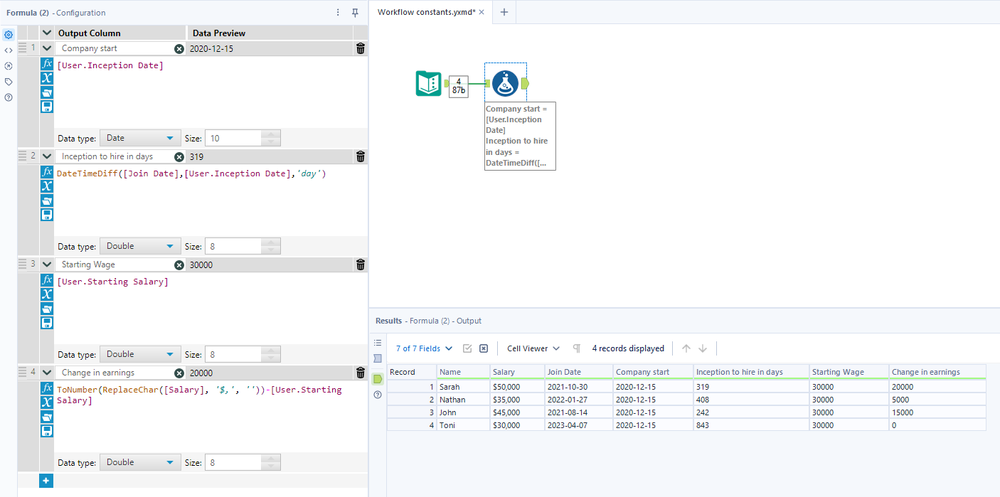Screen dimensions: 1000x497
Task: Select the green output anchor icon in Results sidebar
Action: [378, 379]
